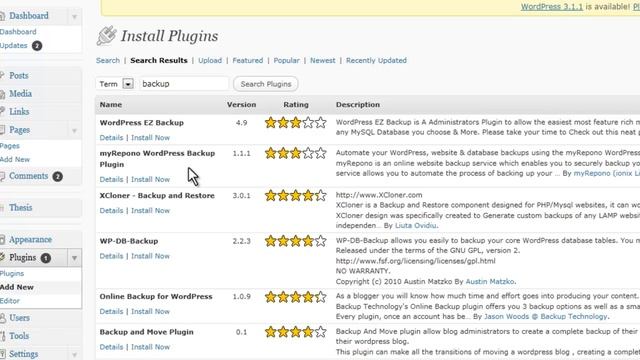640x360 pixels.
Task: Install myRepono WordPress Backup Plugin now
Action: pos(150,179)
